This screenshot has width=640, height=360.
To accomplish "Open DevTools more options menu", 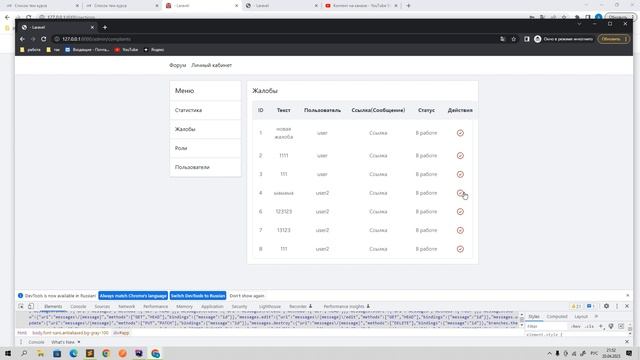I will point(617,306).
